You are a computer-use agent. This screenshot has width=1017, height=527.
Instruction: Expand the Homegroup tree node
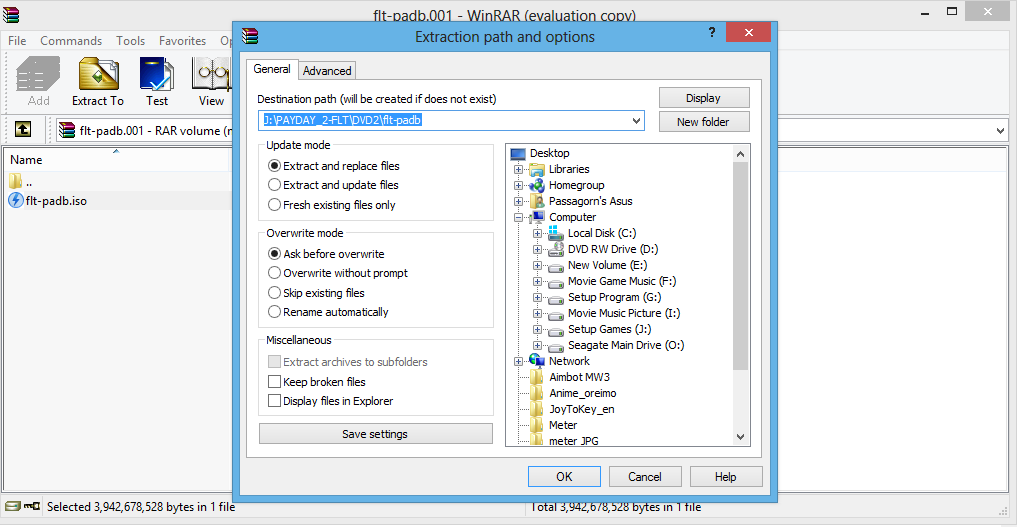point(518,185)
